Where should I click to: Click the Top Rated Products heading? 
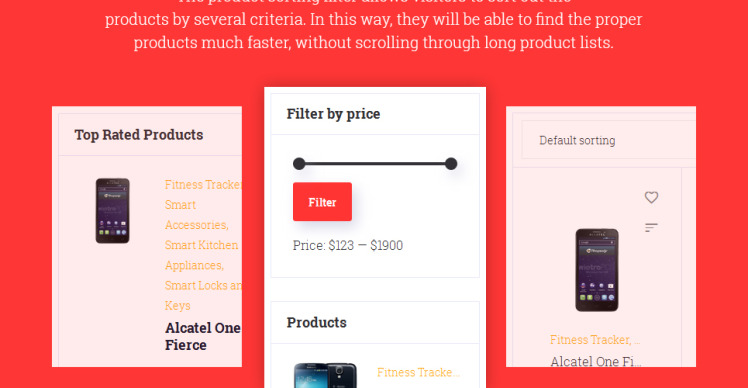pos(139,135)
